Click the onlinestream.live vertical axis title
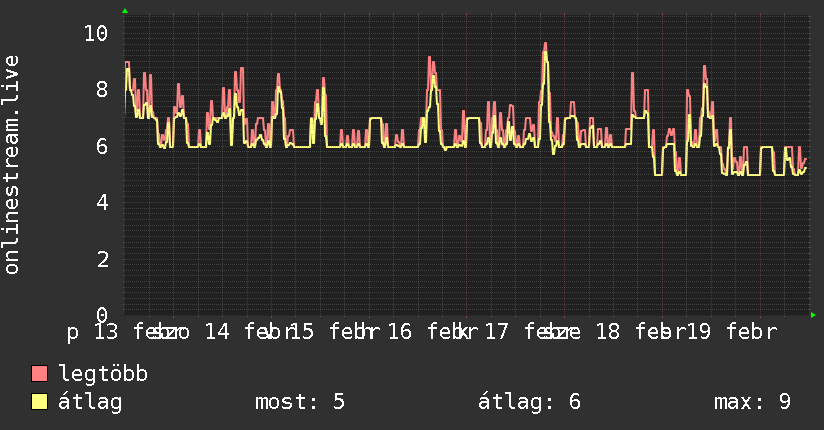Image resolution: width=824 pixels, height=430 pixels. click(12, 165)
